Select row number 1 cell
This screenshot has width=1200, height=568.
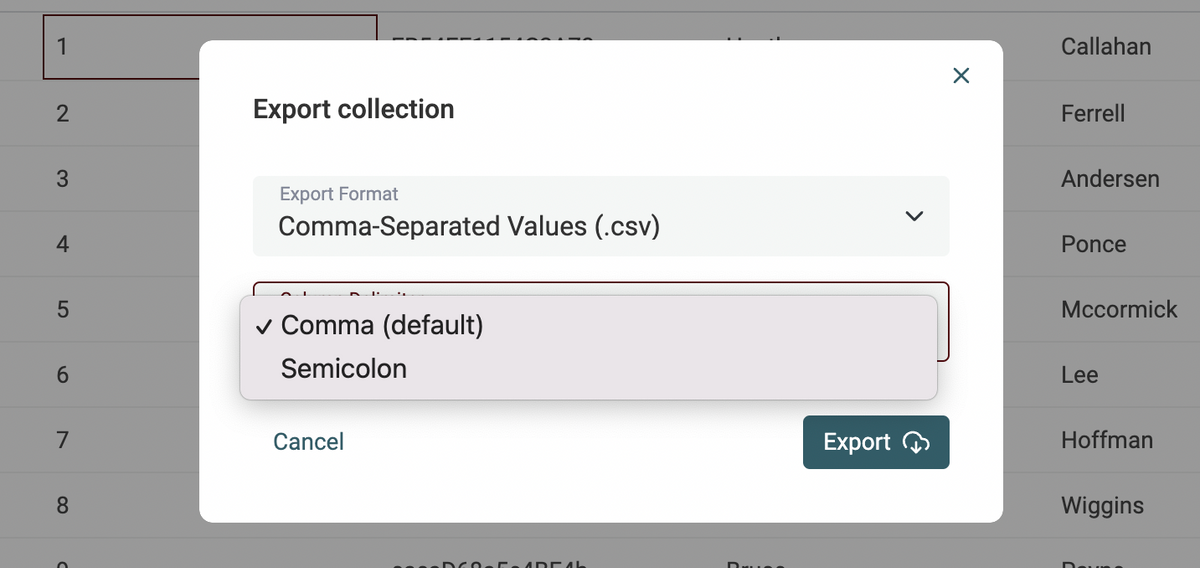62,47
